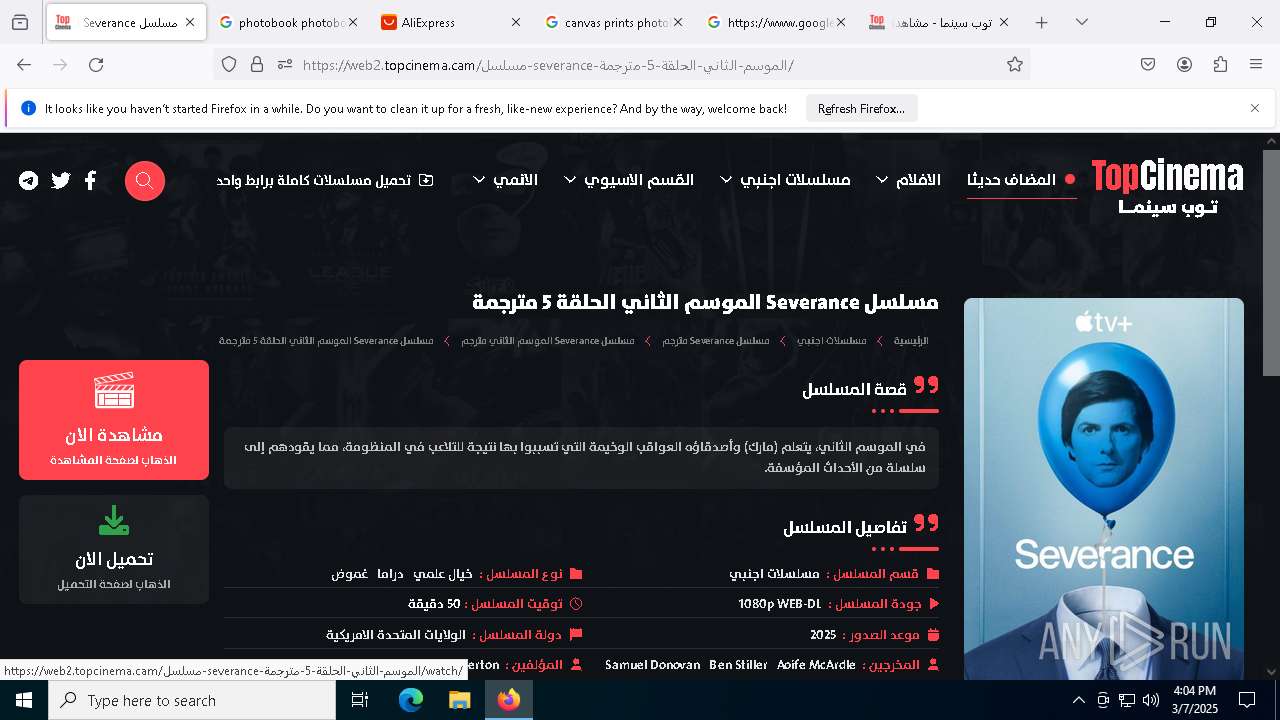Open the Windows Start menu
The height and width of the screenshot is (720, 1280).
coord(24,700)
